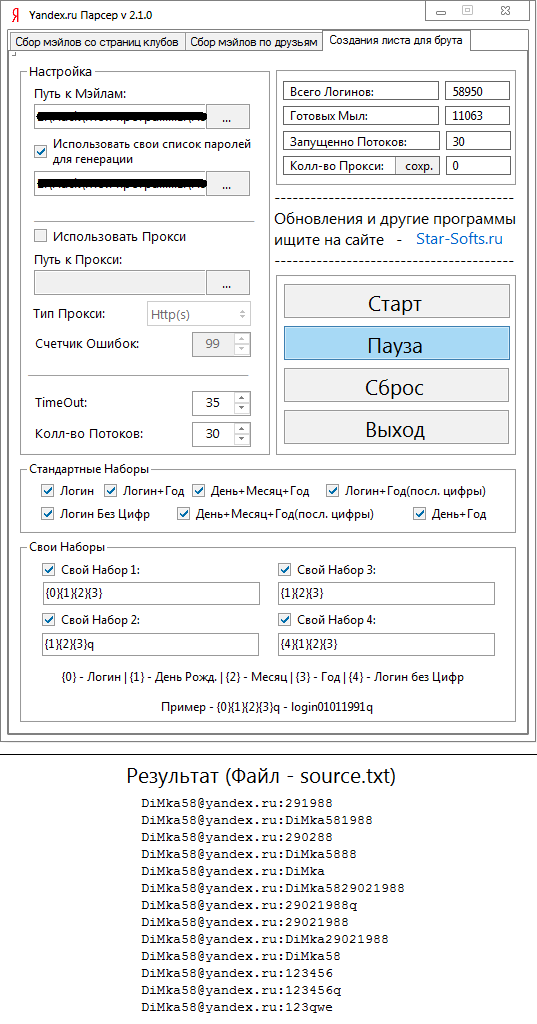Click result line DiMka58@yandex.ru:123456q
Viewport: 537px width, 1024px height.
coord(240,991)
